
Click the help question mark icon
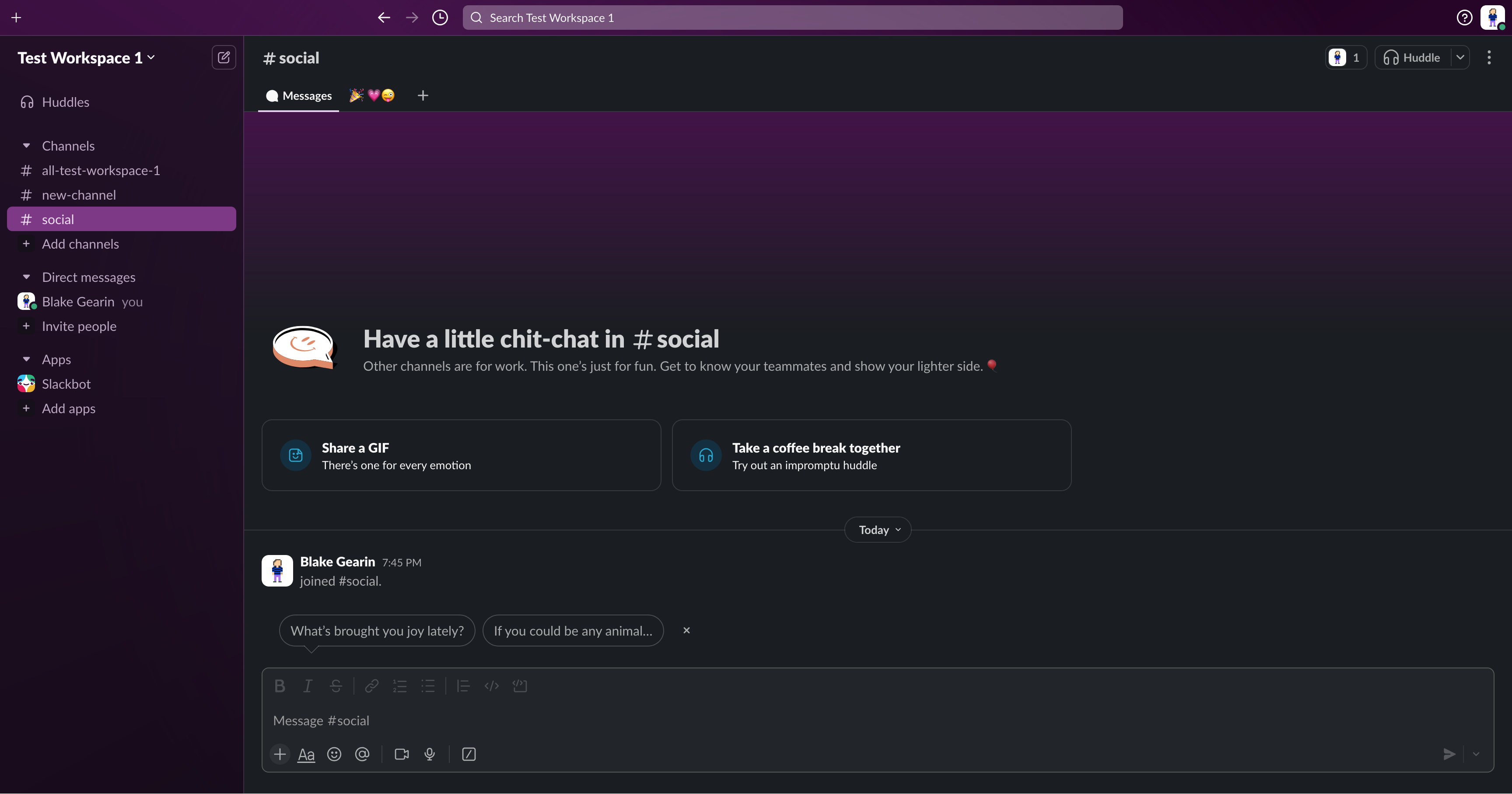click(1464, 18)
